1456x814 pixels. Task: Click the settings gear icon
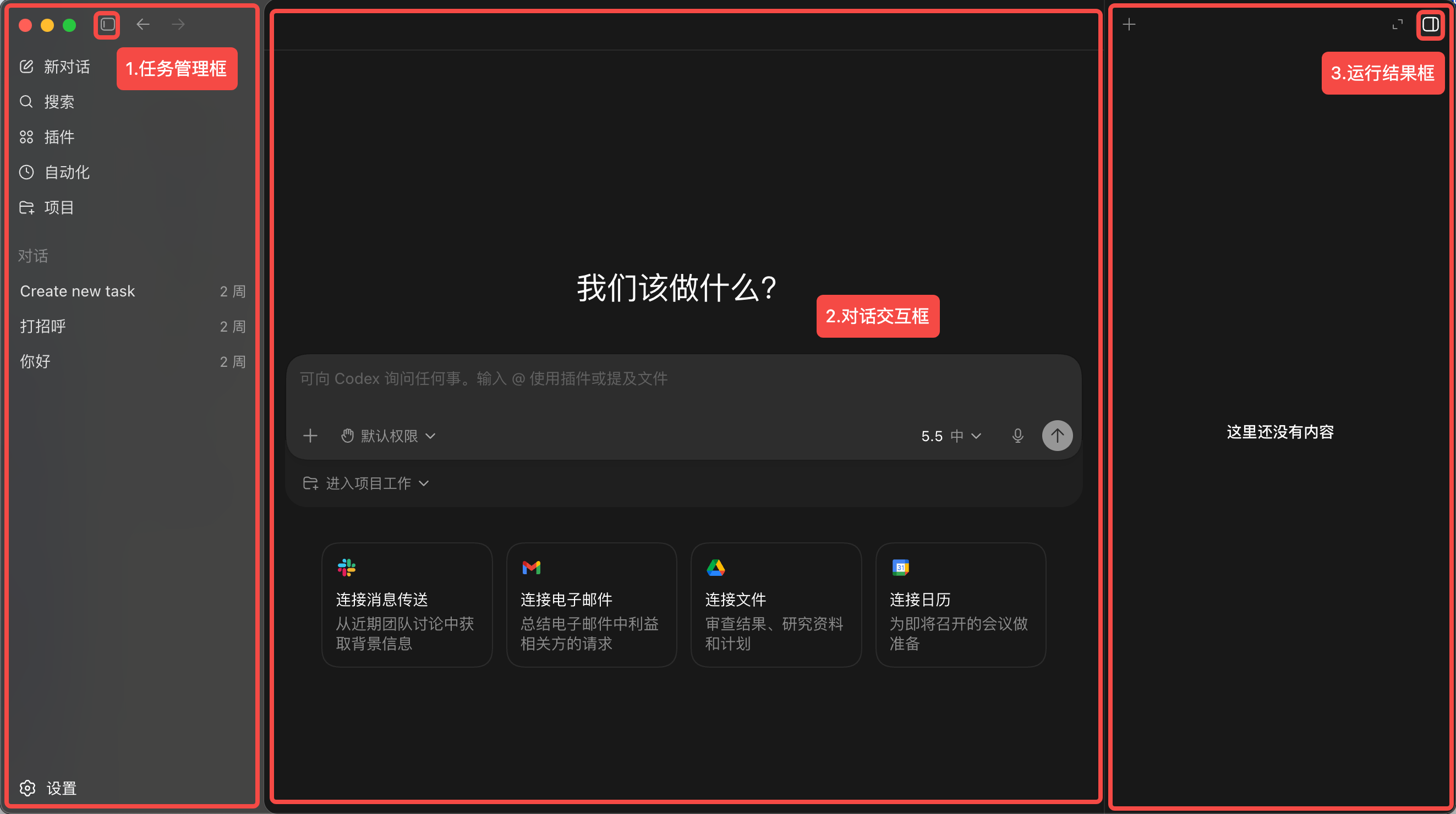(x=27, y=788)
